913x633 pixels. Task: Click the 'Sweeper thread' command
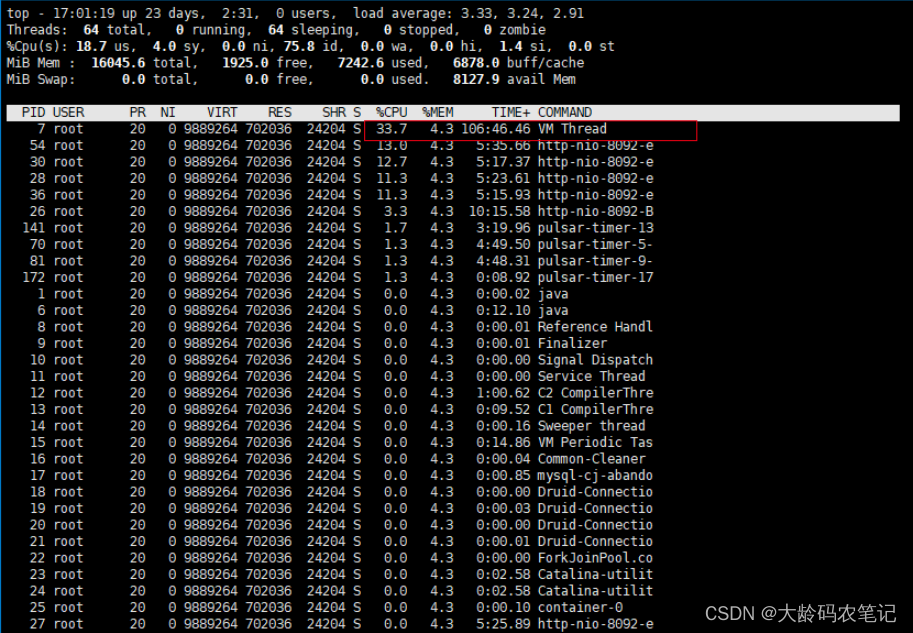pos(592,426)
